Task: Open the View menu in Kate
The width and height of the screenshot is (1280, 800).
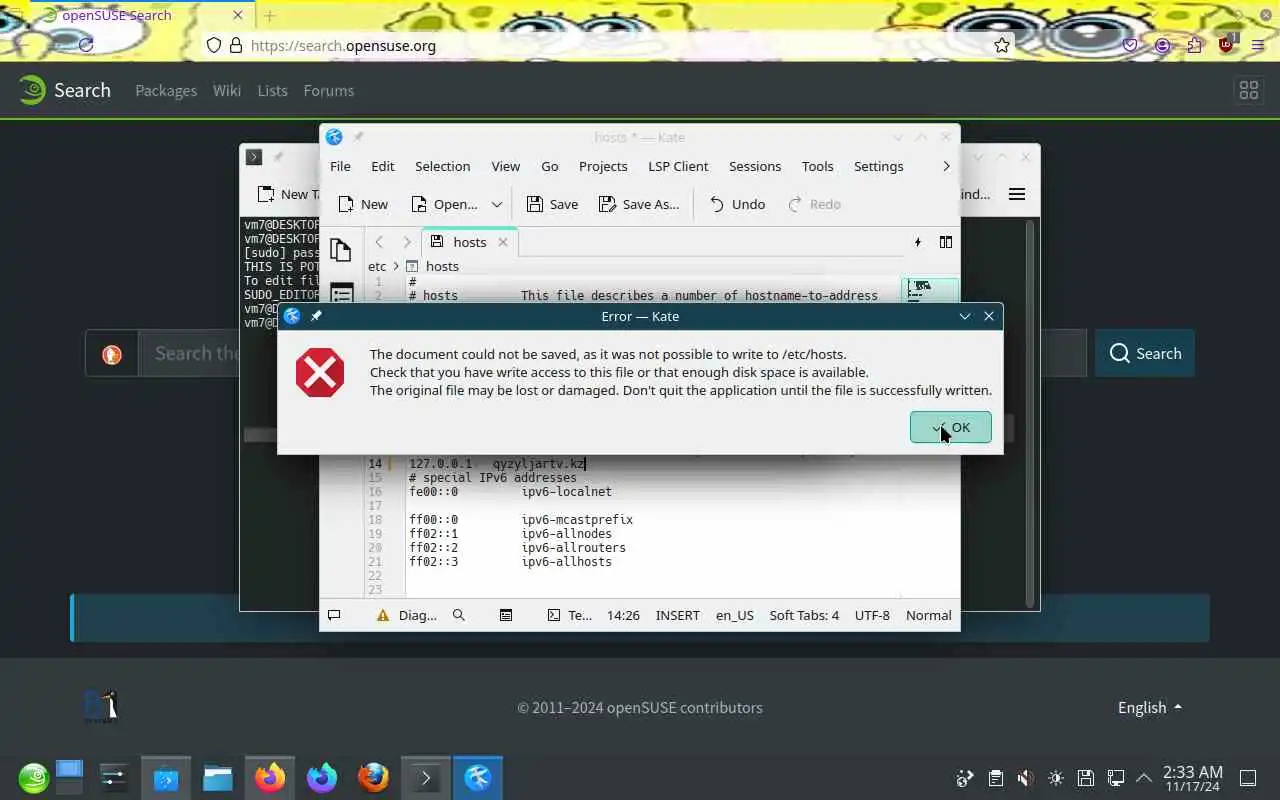Action: pos(505,166)
